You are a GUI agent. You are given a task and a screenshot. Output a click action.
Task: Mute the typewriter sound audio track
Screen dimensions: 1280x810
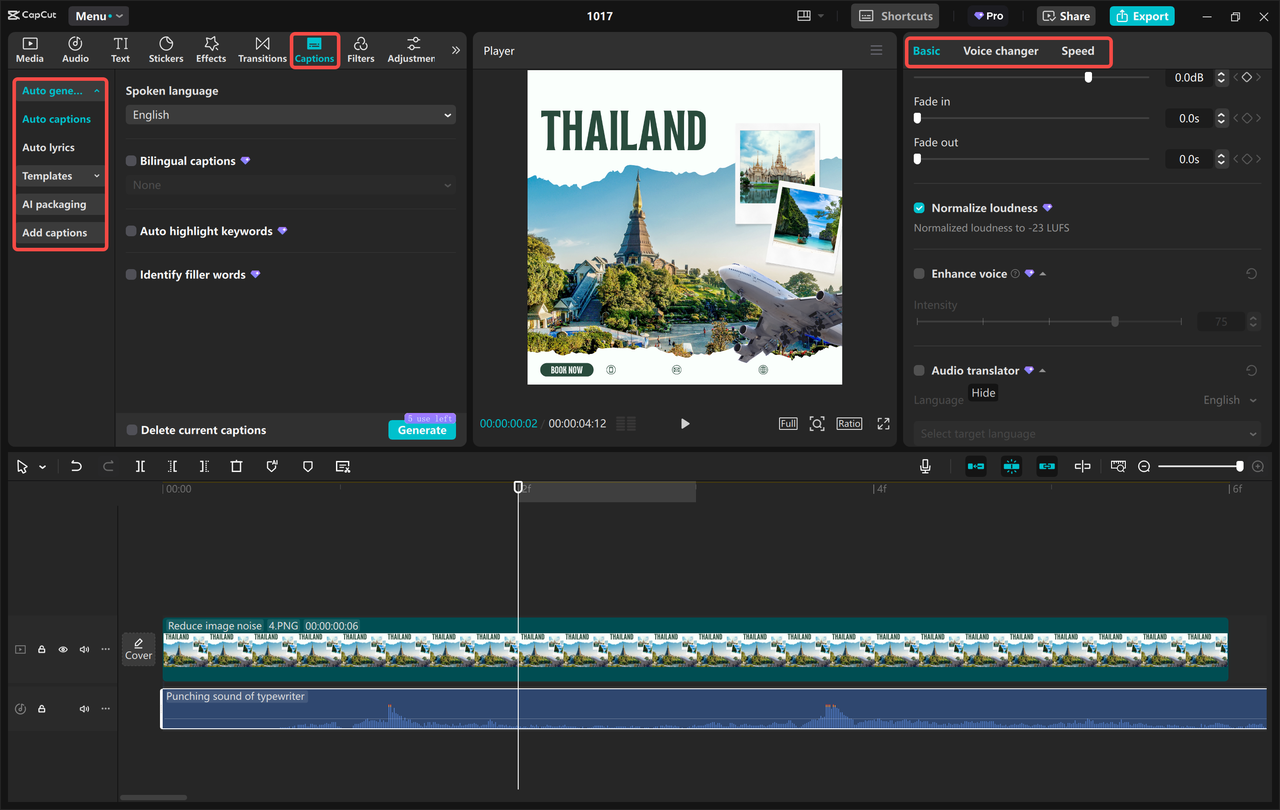click(84, 708)
